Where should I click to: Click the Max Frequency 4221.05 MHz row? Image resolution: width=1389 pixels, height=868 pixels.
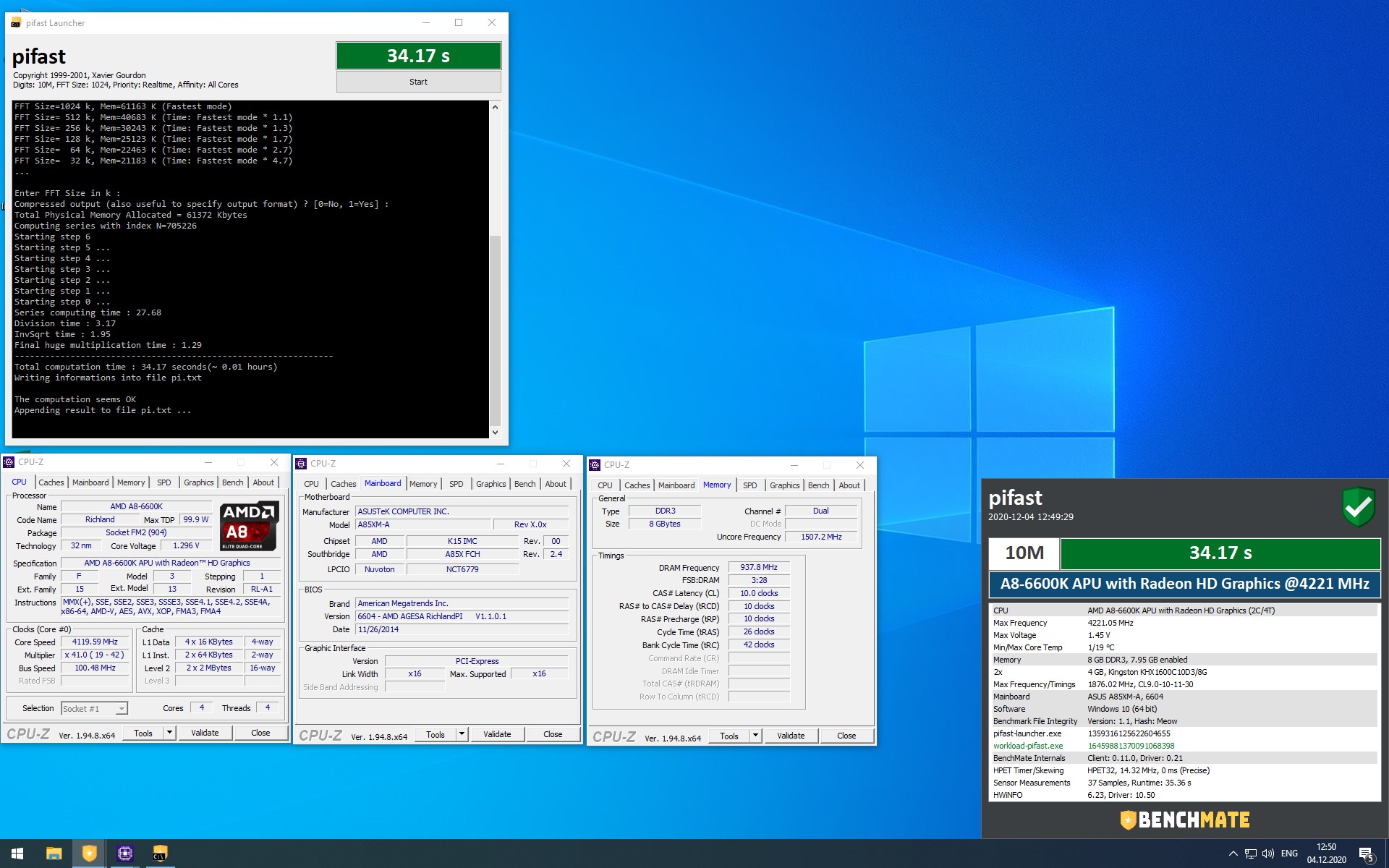click(1184, 623)
